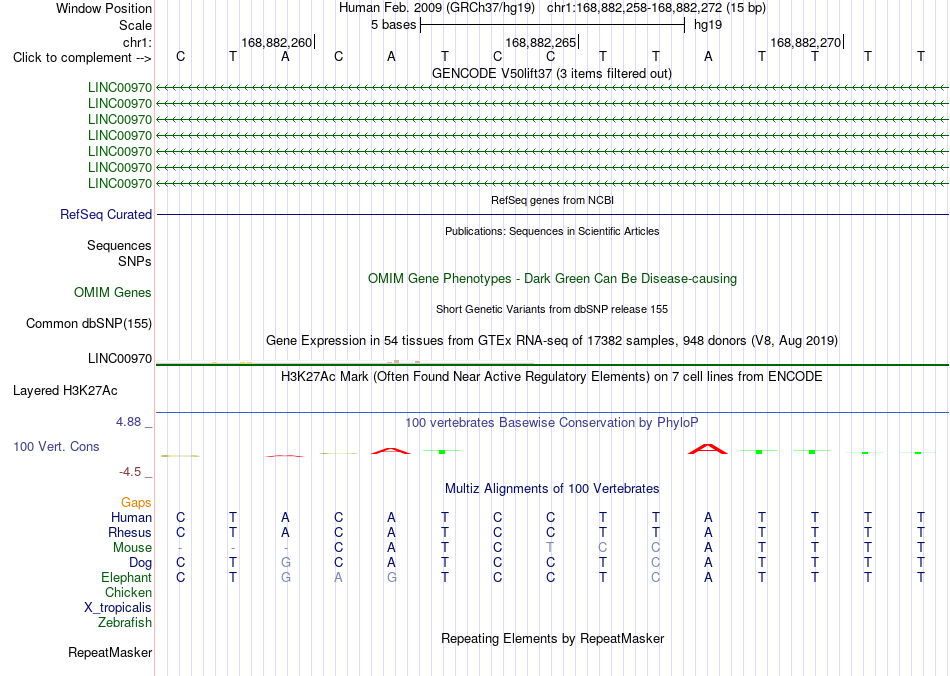
Task: Click the orange Gaps label
Action: pos(136,503)
